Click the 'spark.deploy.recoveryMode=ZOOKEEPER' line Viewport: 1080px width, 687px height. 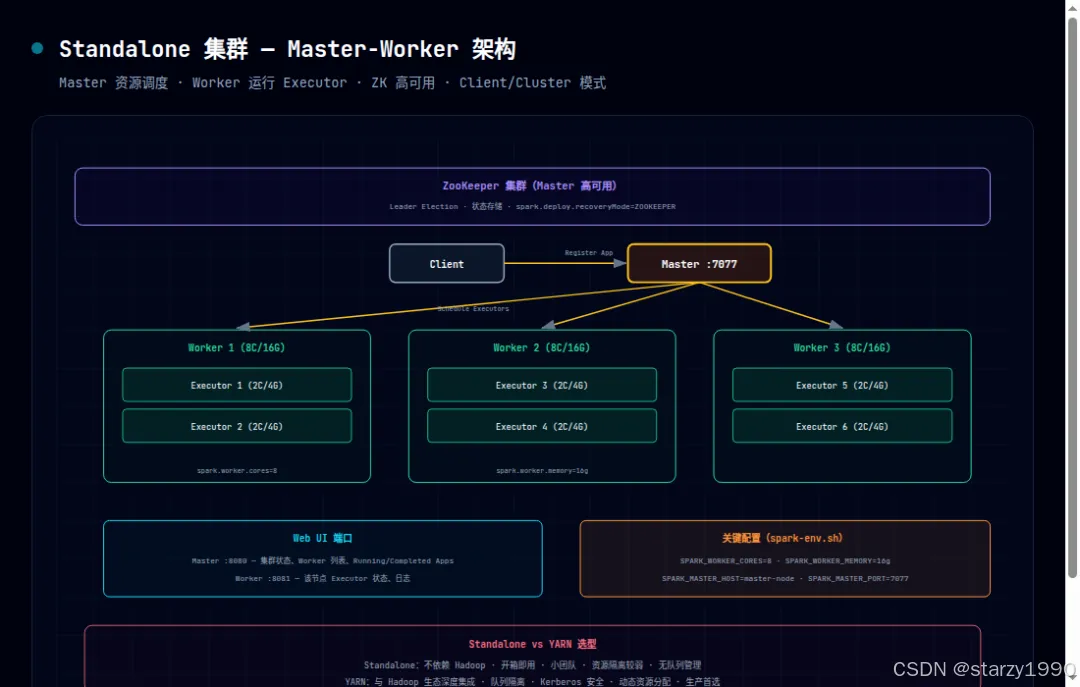tap(532, 207)
